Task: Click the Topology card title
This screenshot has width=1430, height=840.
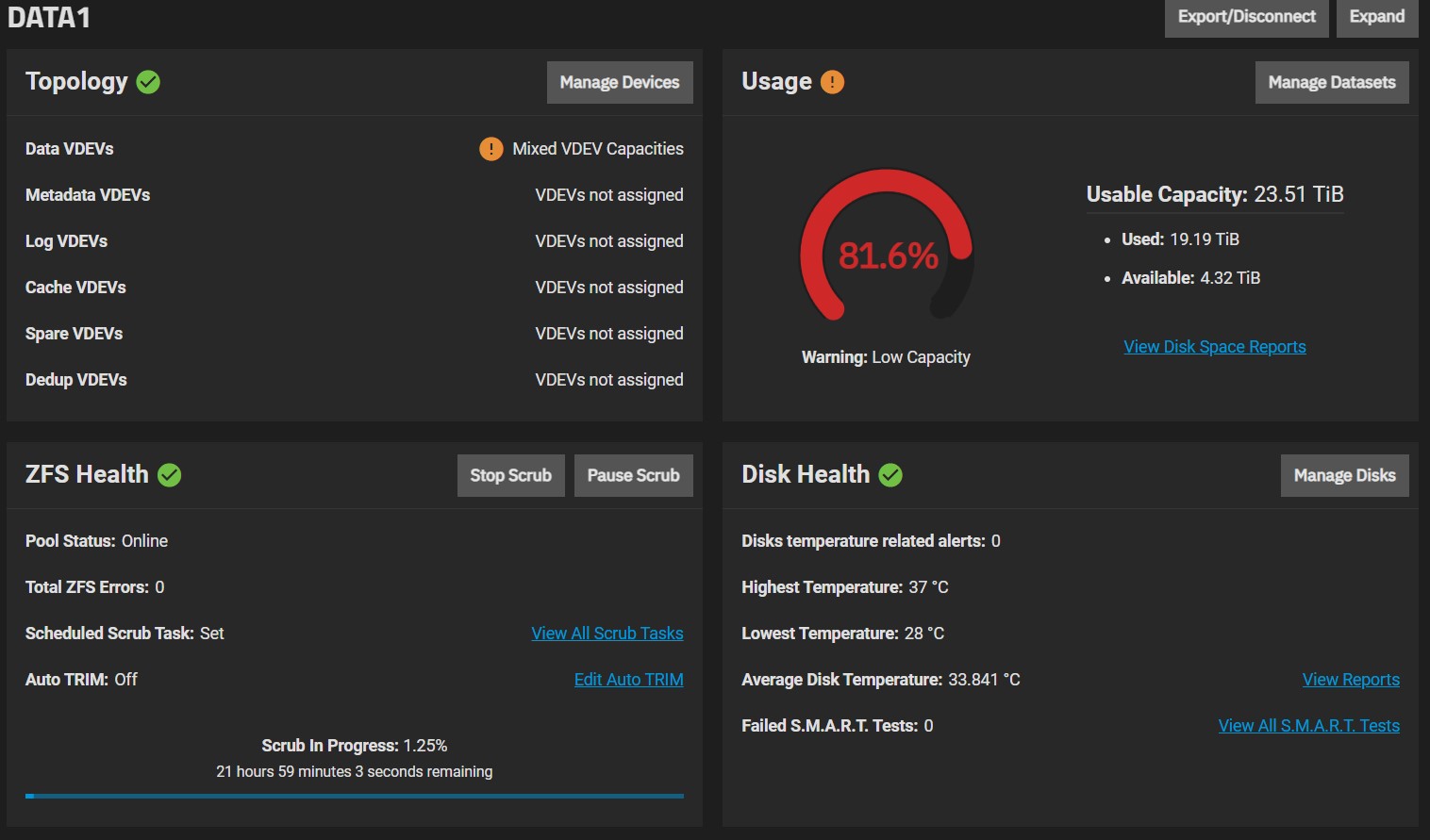Action: (76, 82)
